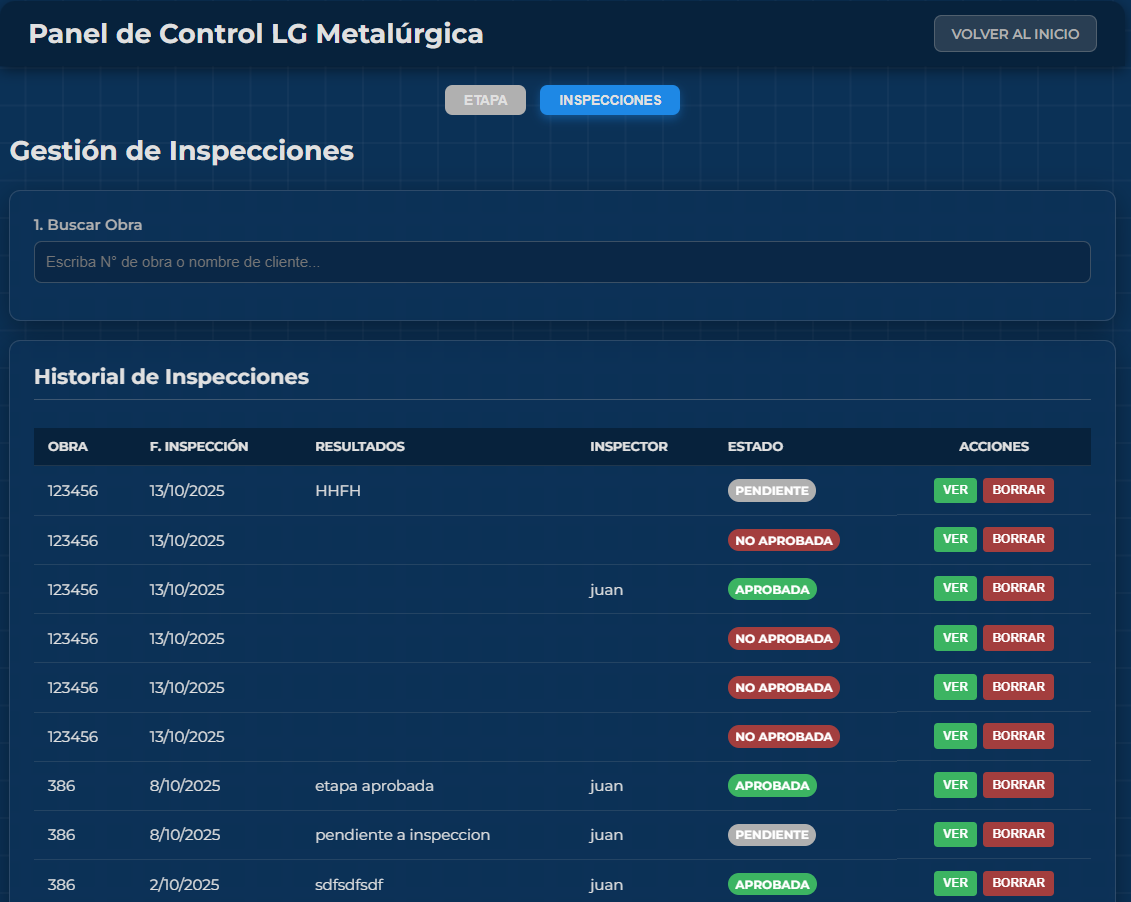The width and height of the screenshot is (1131, 902).
Task: Click the VOLVER AL INICIO button
Action: point(1014,33)
